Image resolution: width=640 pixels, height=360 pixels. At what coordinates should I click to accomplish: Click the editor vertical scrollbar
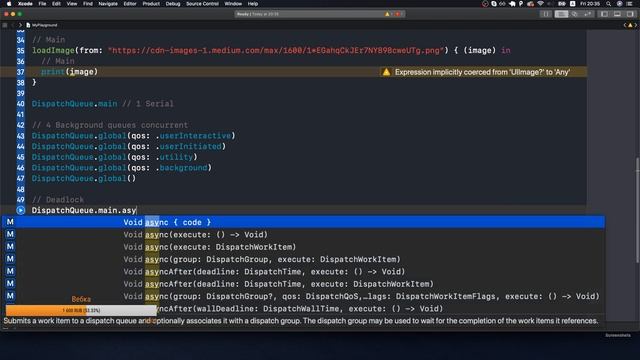pyautogui.click(x=637, y=210)
